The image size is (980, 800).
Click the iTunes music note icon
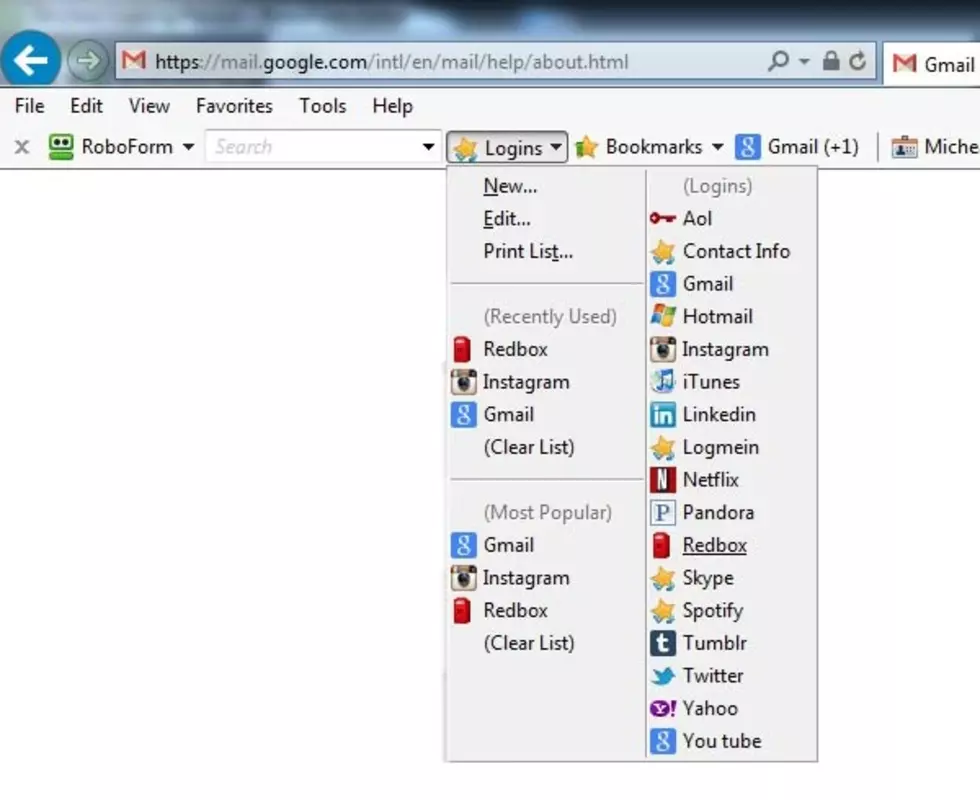coord(662,382)
